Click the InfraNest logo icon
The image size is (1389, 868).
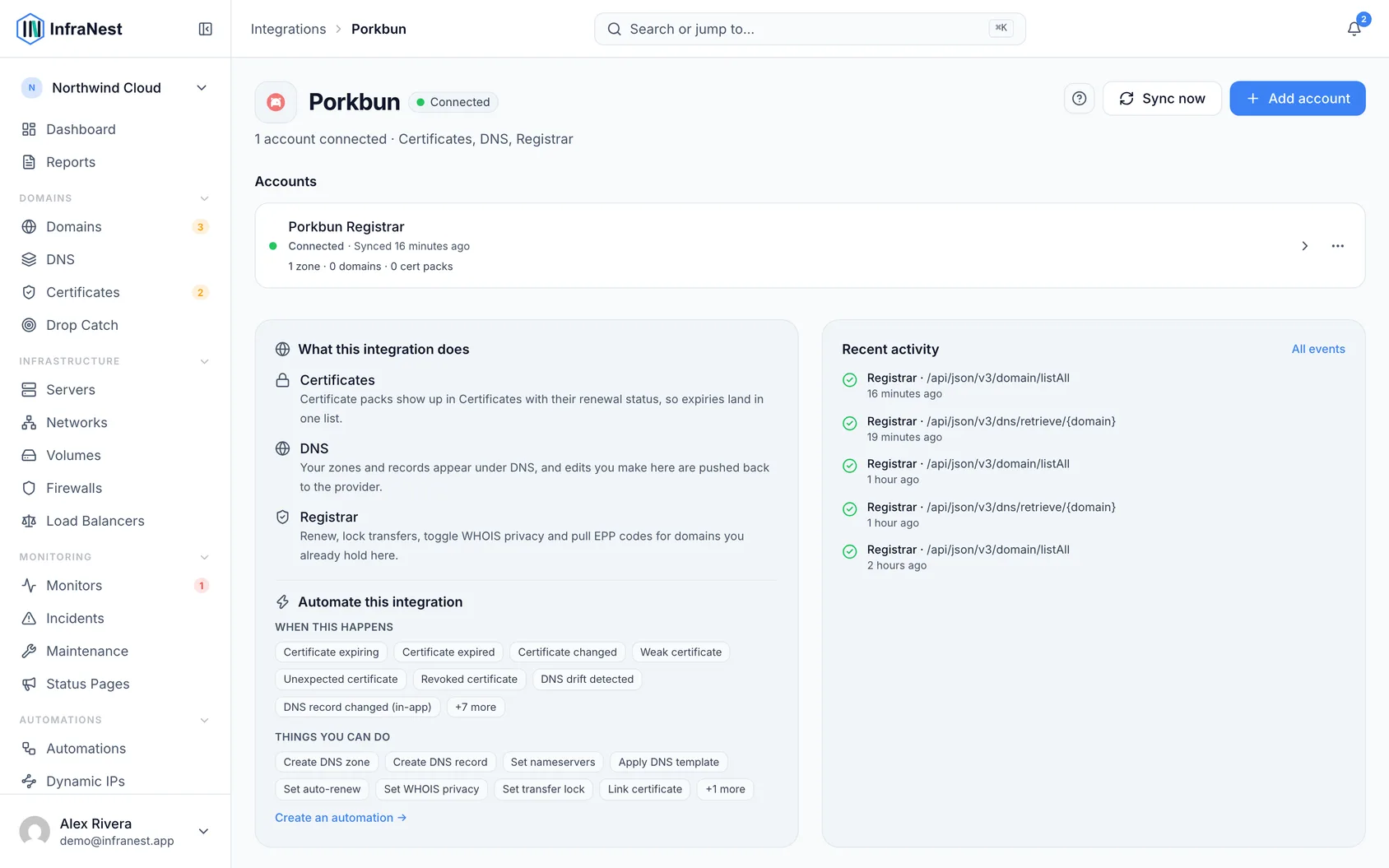pos(30,29)
